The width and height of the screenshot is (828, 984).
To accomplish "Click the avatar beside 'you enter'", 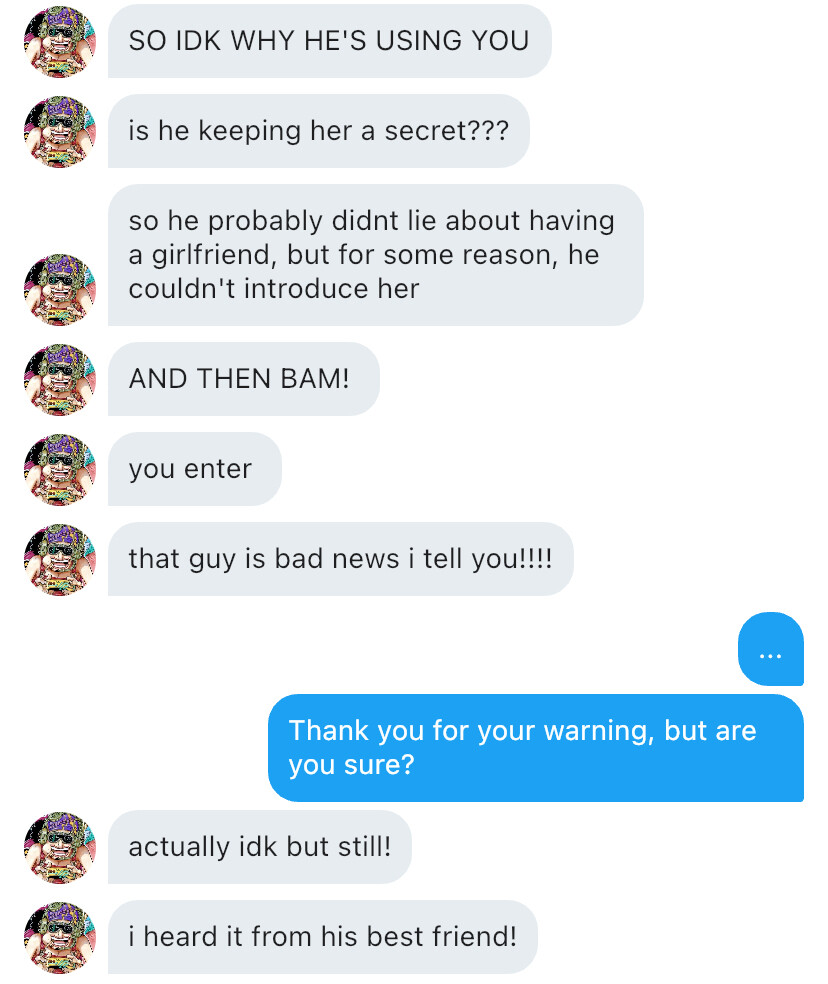I will tap(59, 469).
